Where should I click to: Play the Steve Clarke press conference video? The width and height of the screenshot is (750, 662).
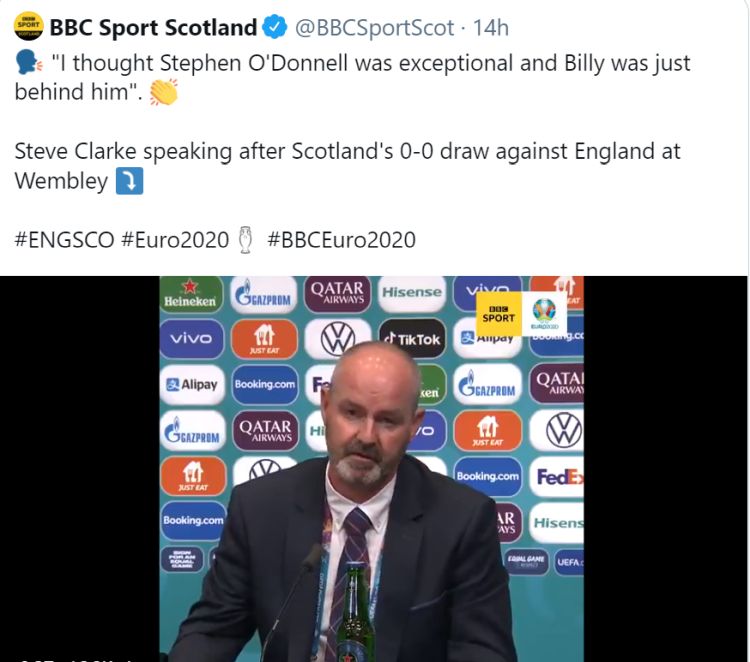coord(372,469)
